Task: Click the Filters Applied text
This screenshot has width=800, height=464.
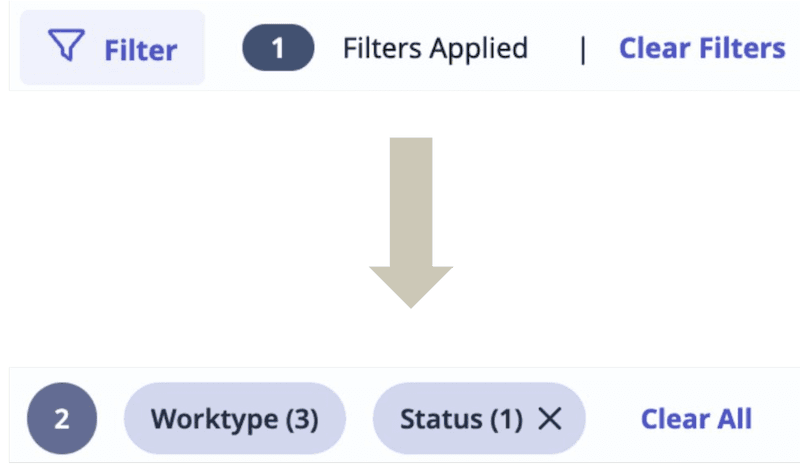Action: pyautogui.click(x=435, y=48)
